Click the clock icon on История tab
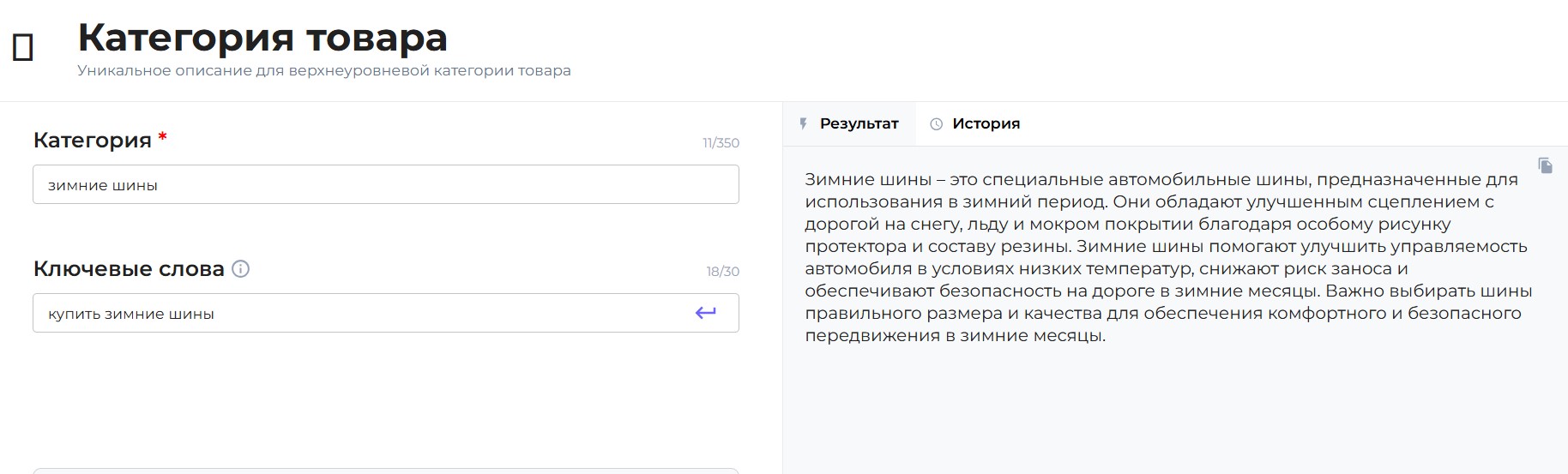 (937, 124)
